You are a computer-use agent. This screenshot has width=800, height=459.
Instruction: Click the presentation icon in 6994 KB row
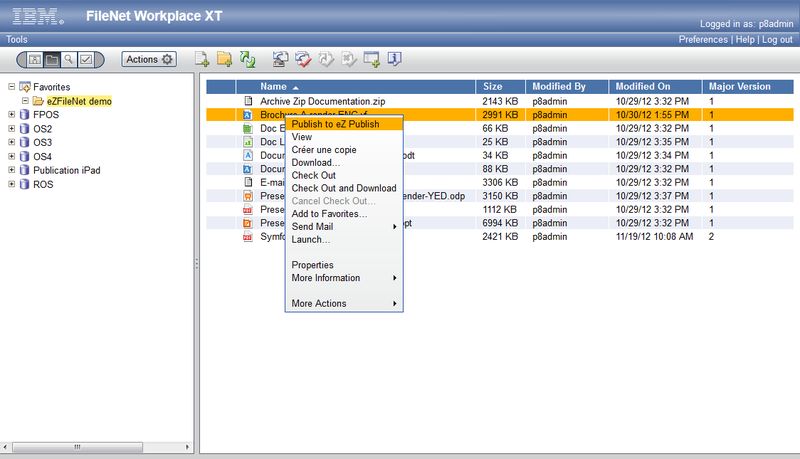point(248,223)
